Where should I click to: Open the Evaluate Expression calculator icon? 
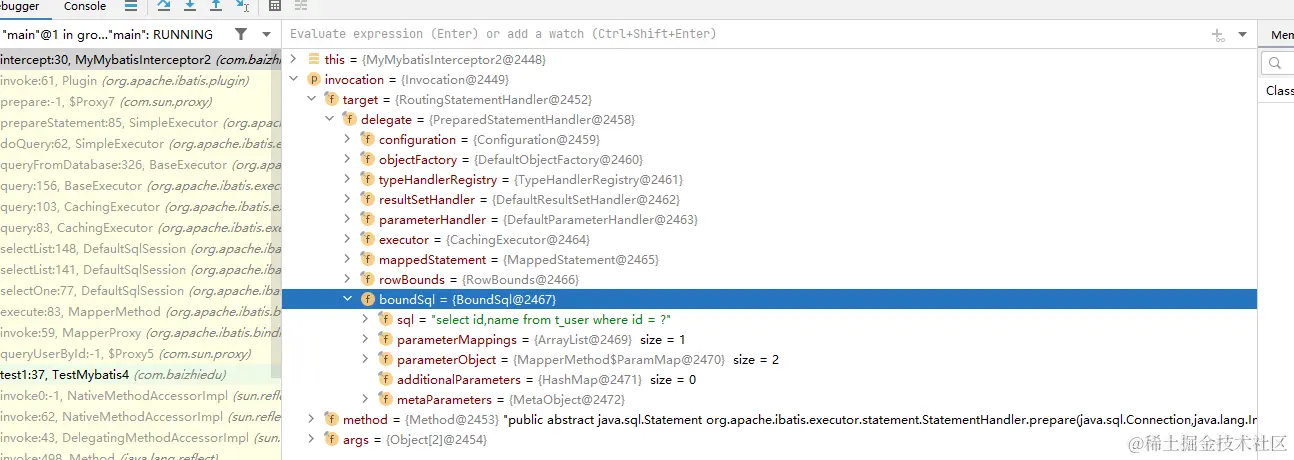click(276, 6)
